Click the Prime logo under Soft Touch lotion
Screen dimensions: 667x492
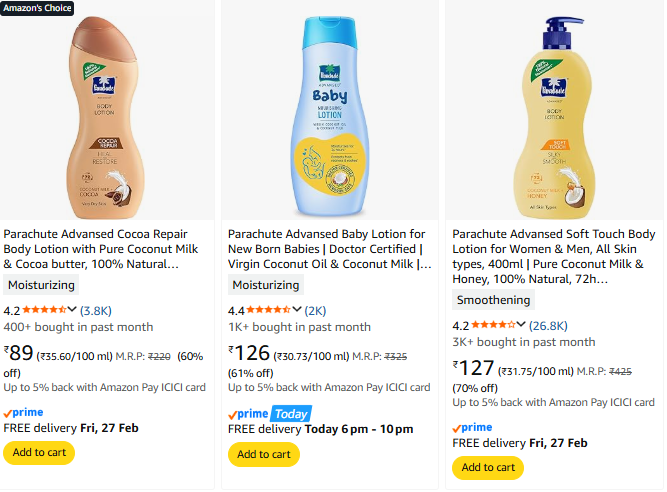coord(472,427)
